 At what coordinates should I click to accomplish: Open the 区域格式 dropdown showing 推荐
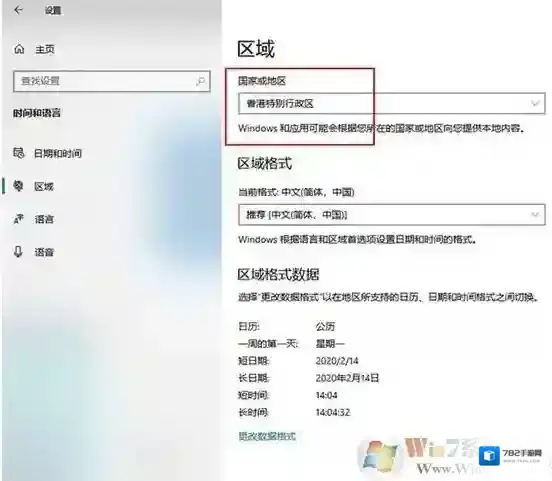[392, 214]
